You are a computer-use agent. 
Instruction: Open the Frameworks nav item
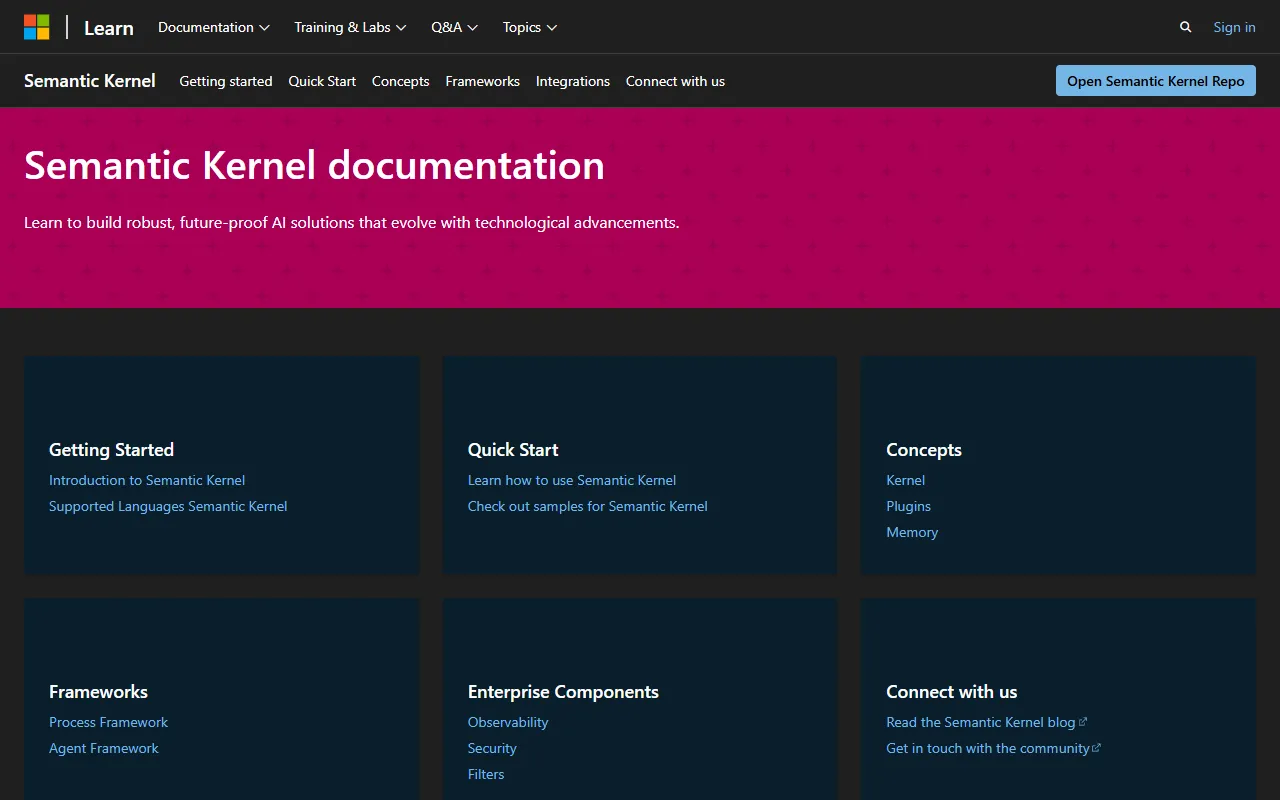point(482,81)
